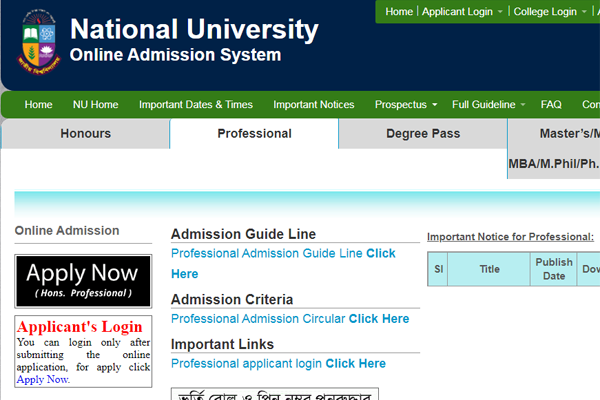The width and height of the screenshot is (600, 400).
Task: Click the Admission Criteria heading
Action: (232, 300)
